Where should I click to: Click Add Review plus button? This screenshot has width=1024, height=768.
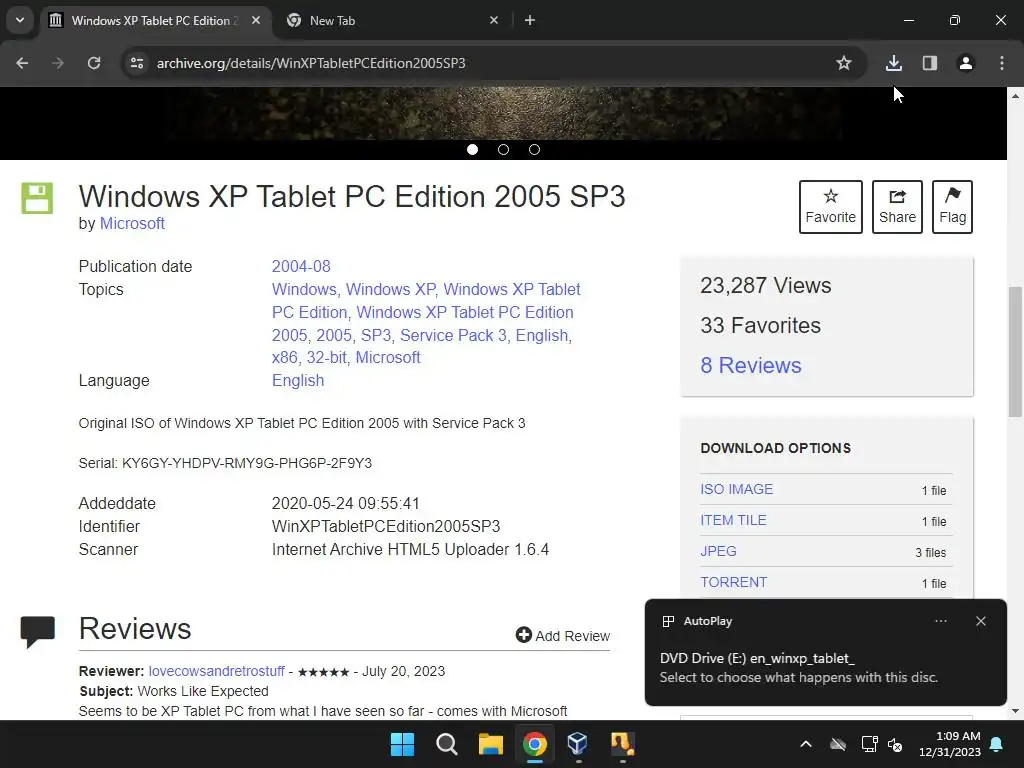[x=562, y=635]
